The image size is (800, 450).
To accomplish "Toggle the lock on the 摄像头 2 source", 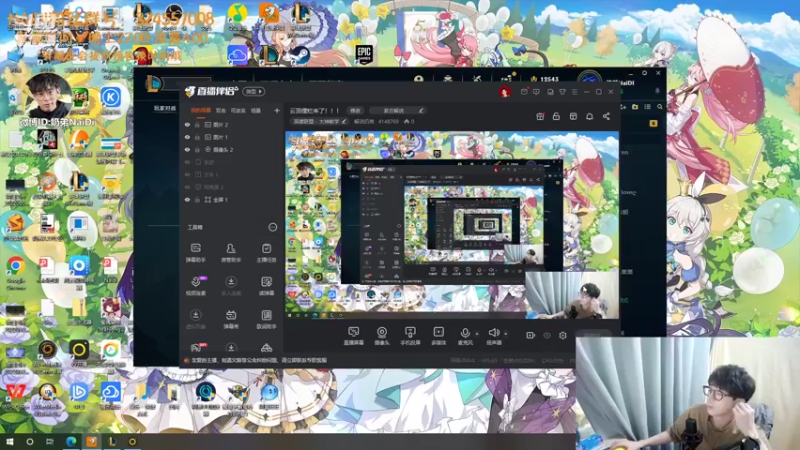I will (197, 149).
